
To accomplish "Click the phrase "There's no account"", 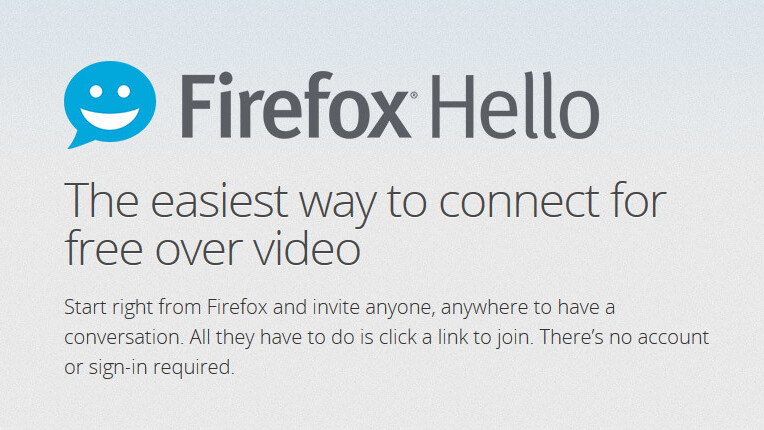I will (x=624, y=337).
